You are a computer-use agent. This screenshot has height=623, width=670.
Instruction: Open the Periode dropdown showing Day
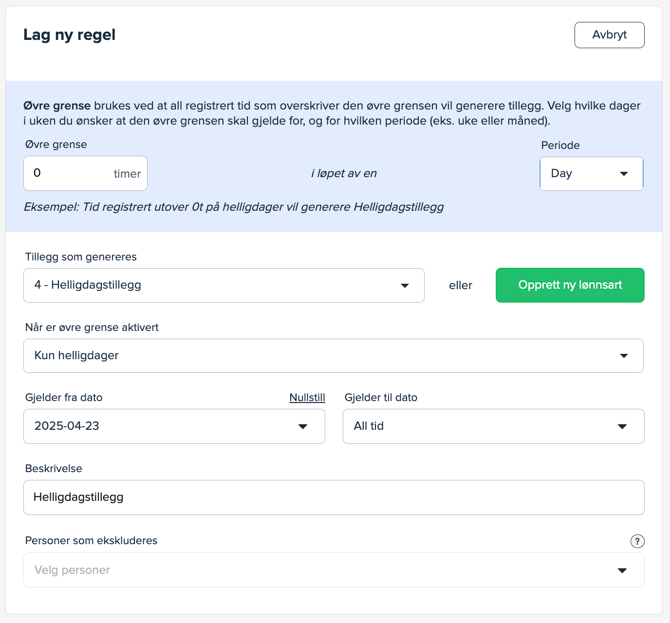click(x=590, y=174)
